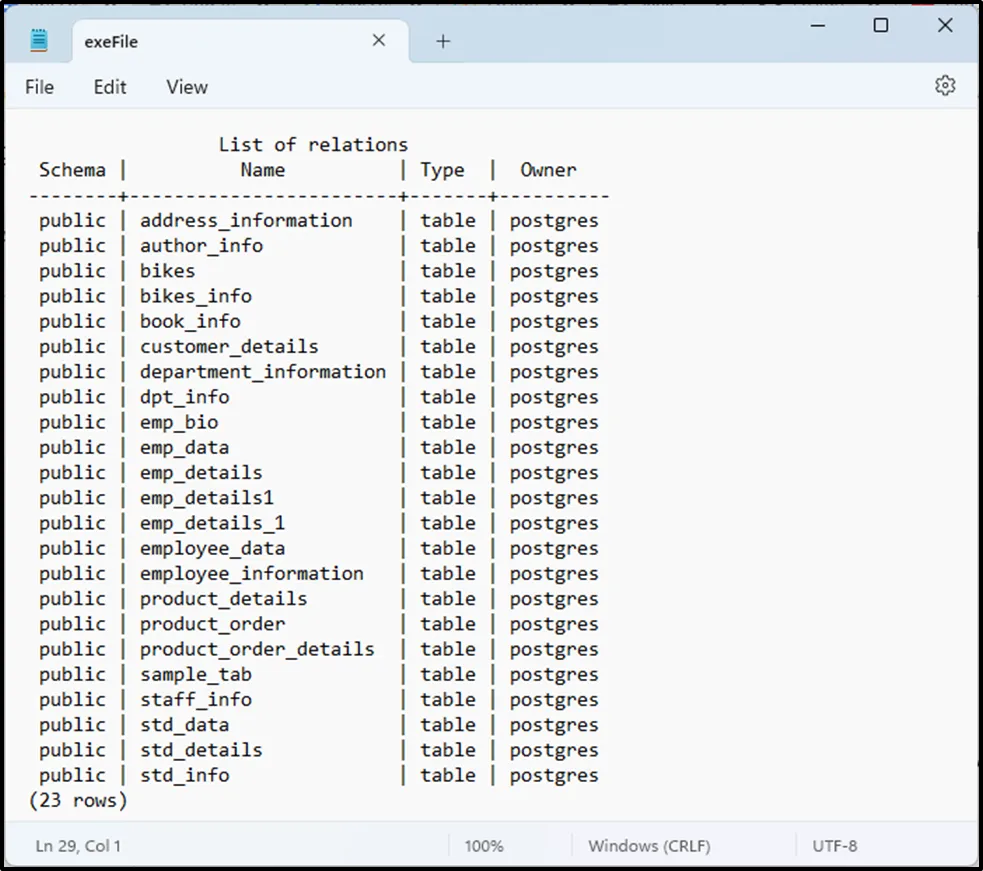Maximize the Notepad window
983x871 pixels.
pyautogui.click(x=880, y=26)
